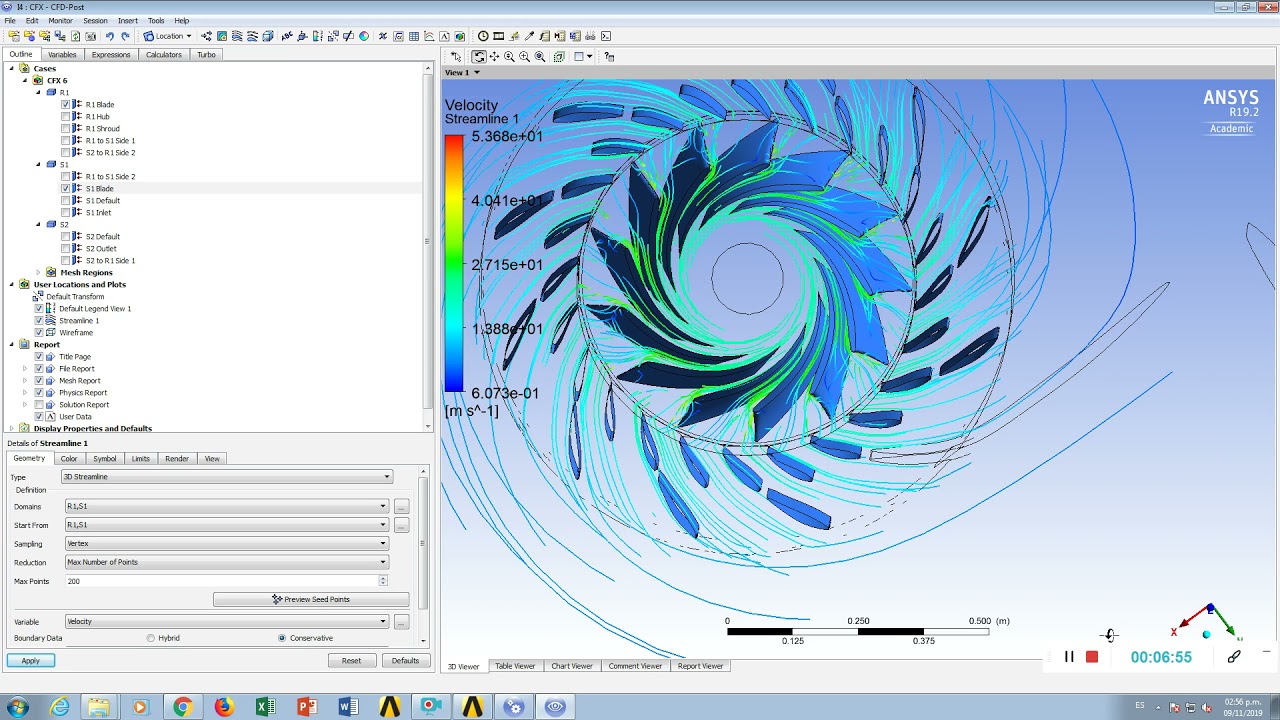1280x720 pixels.
Task: Open the Reduction dropdown
Action: point(227,562)
